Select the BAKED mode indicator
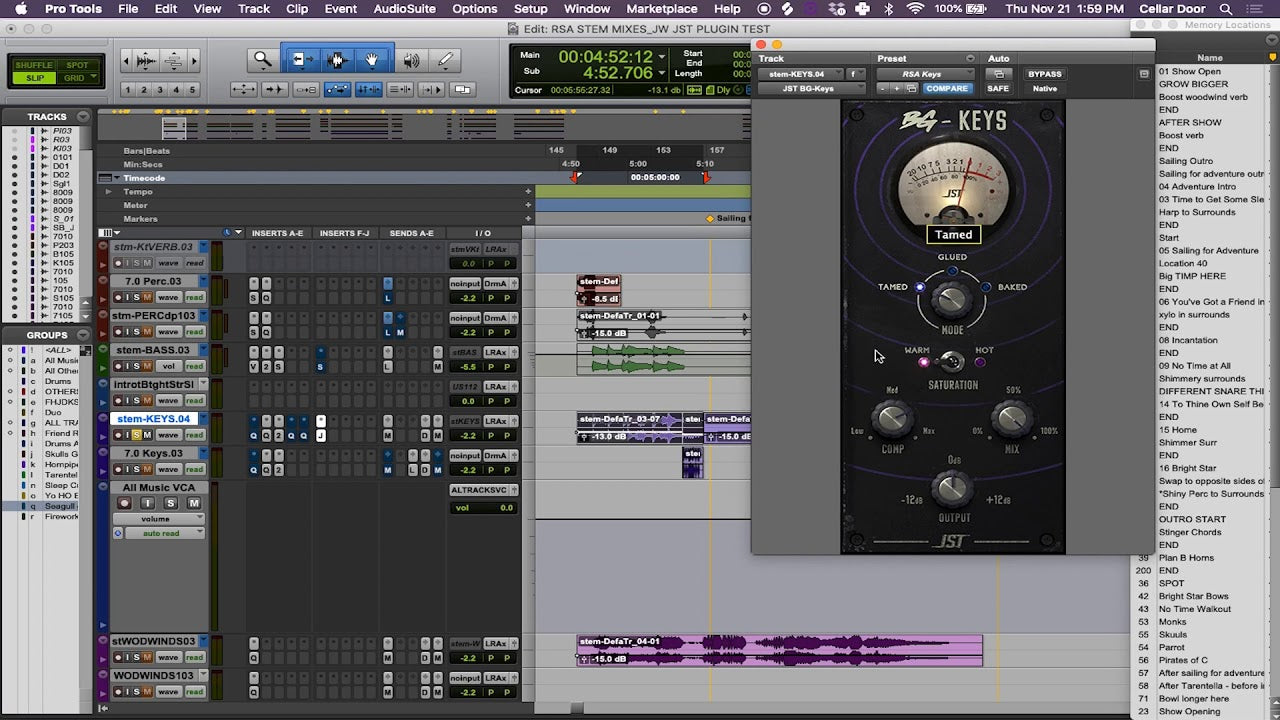The image size is (1280, 720). pyautogui.click(x=985, y=287)
